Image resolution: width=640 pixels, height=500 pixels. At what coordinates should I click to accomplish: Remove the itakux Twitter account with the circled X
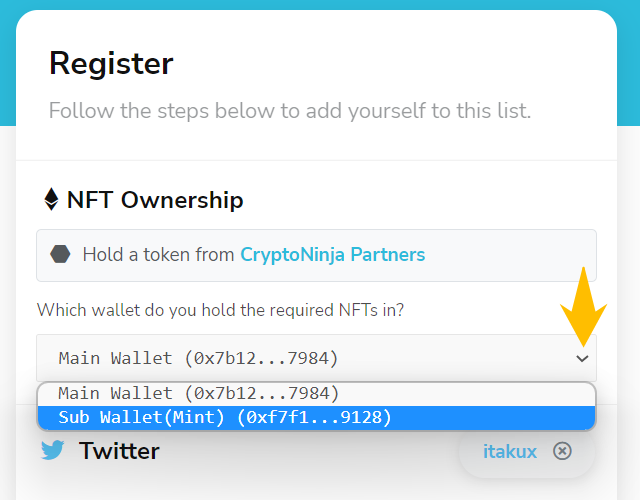(562, 451)
